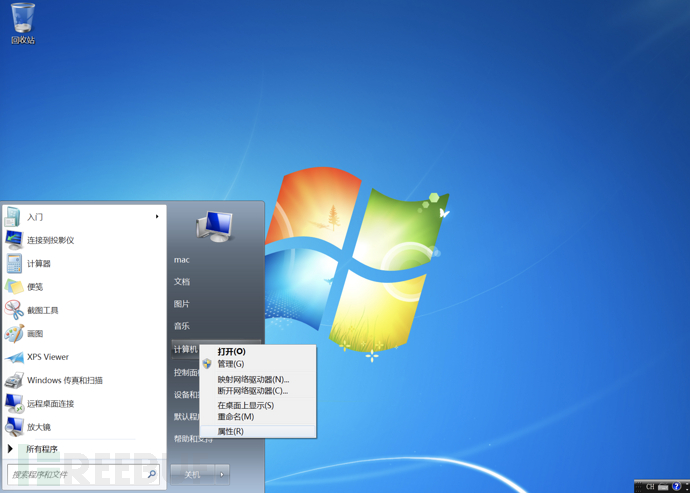
Task: Click the Getting Started (入门) icon
Action: 13,217
